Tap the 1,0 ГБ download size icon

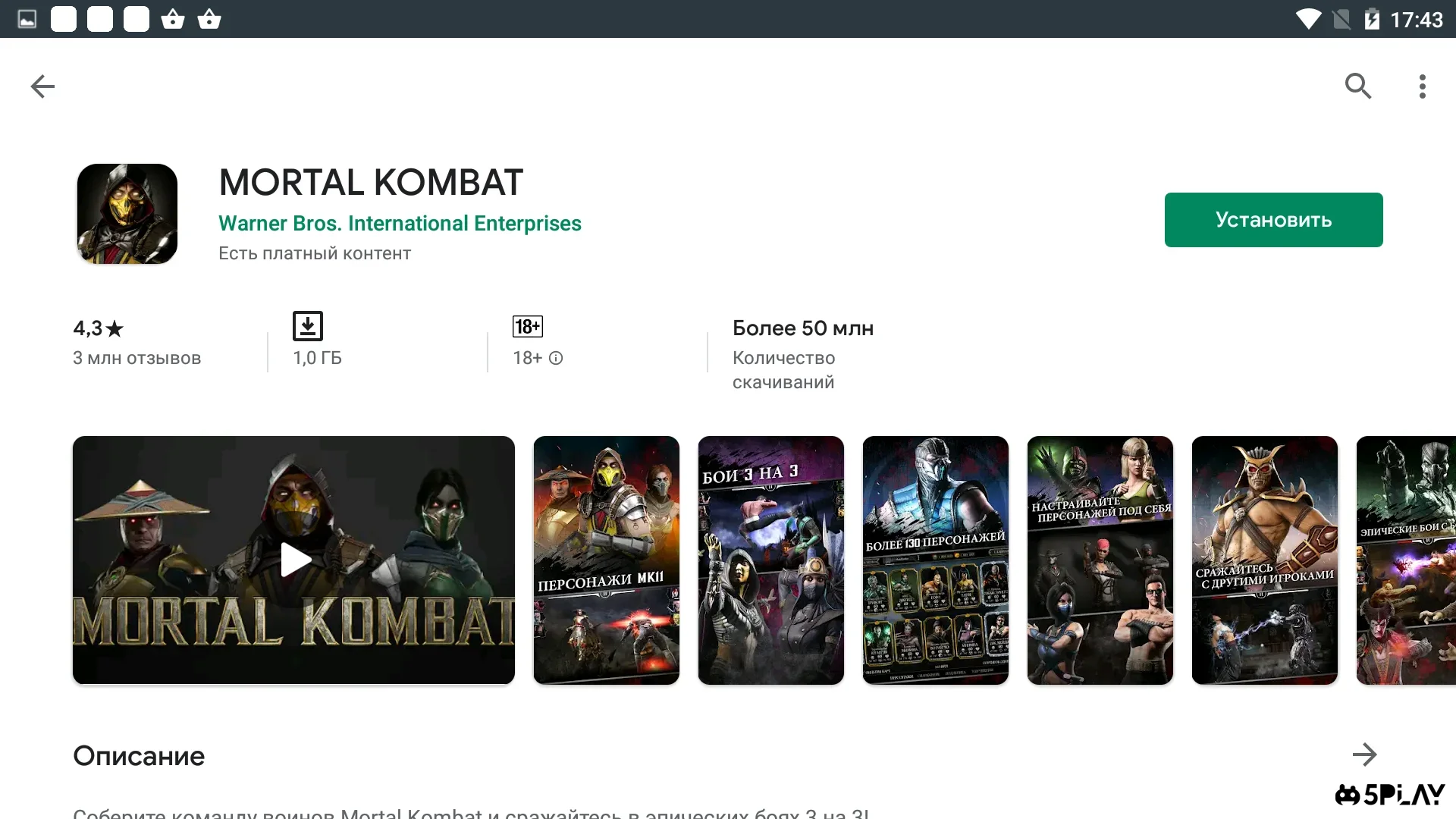pos(308,326)
